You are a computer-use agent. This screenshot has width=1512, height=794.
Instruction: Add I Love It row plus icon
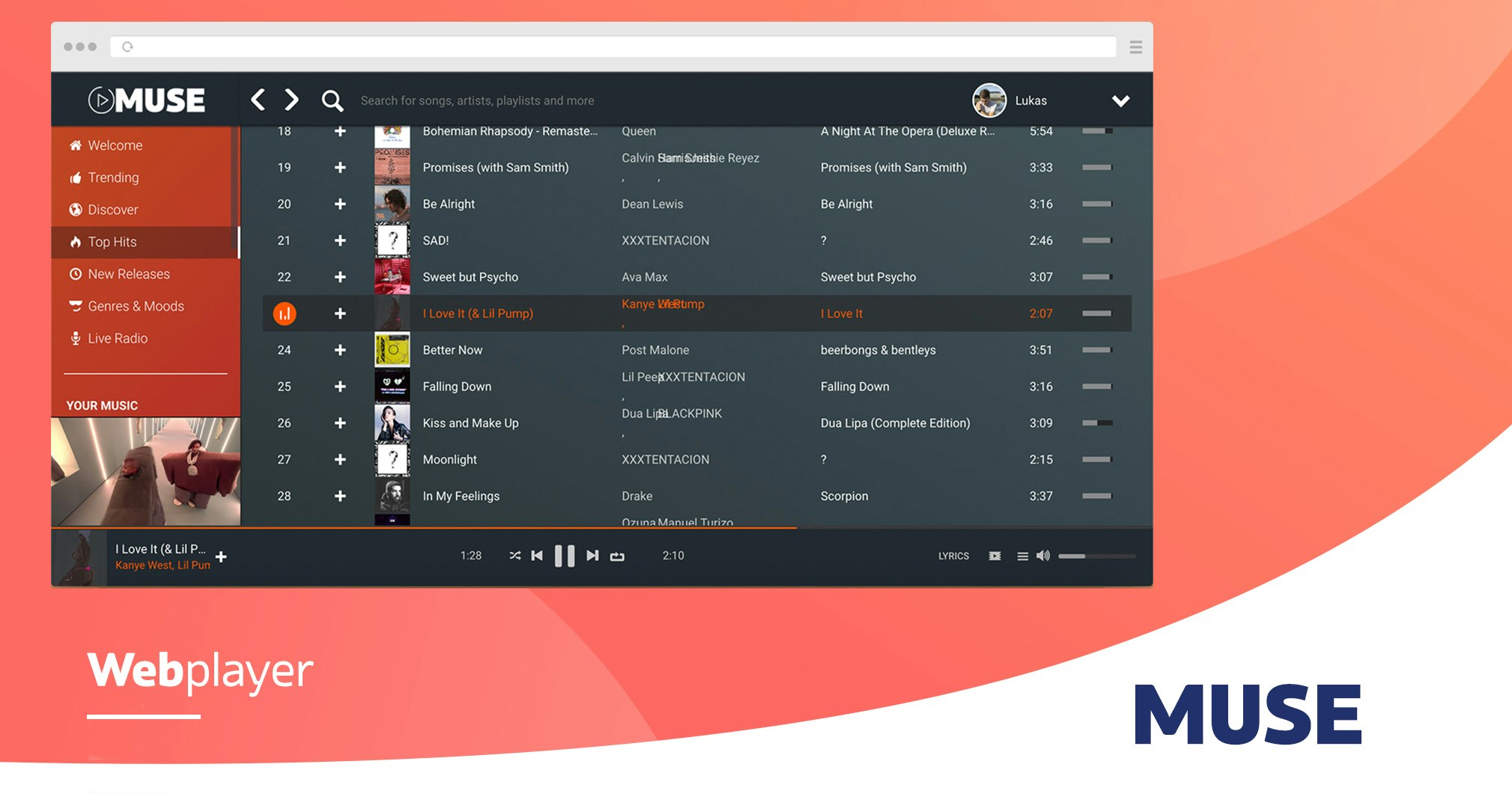[340, 314]
